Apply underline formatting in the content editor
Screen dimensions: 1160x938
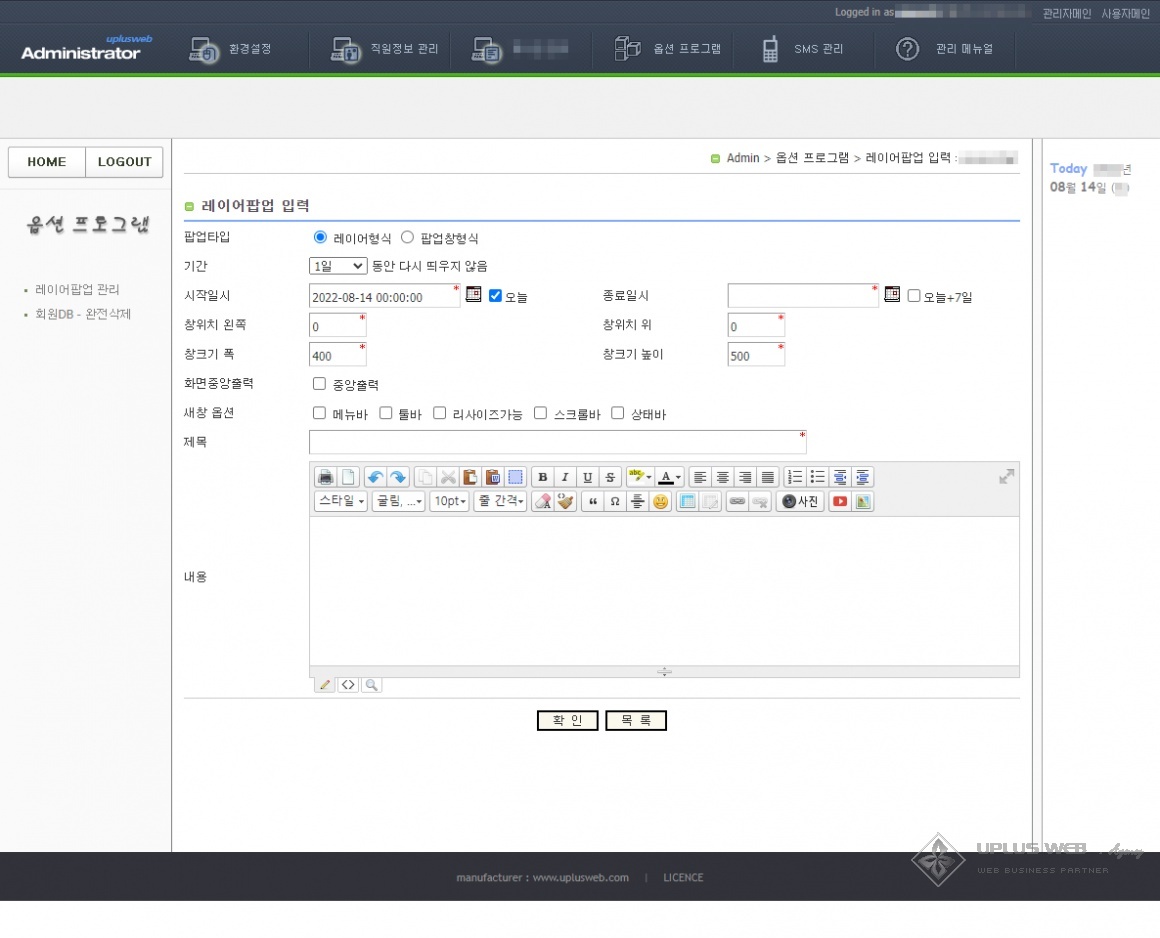coord(587,477)
